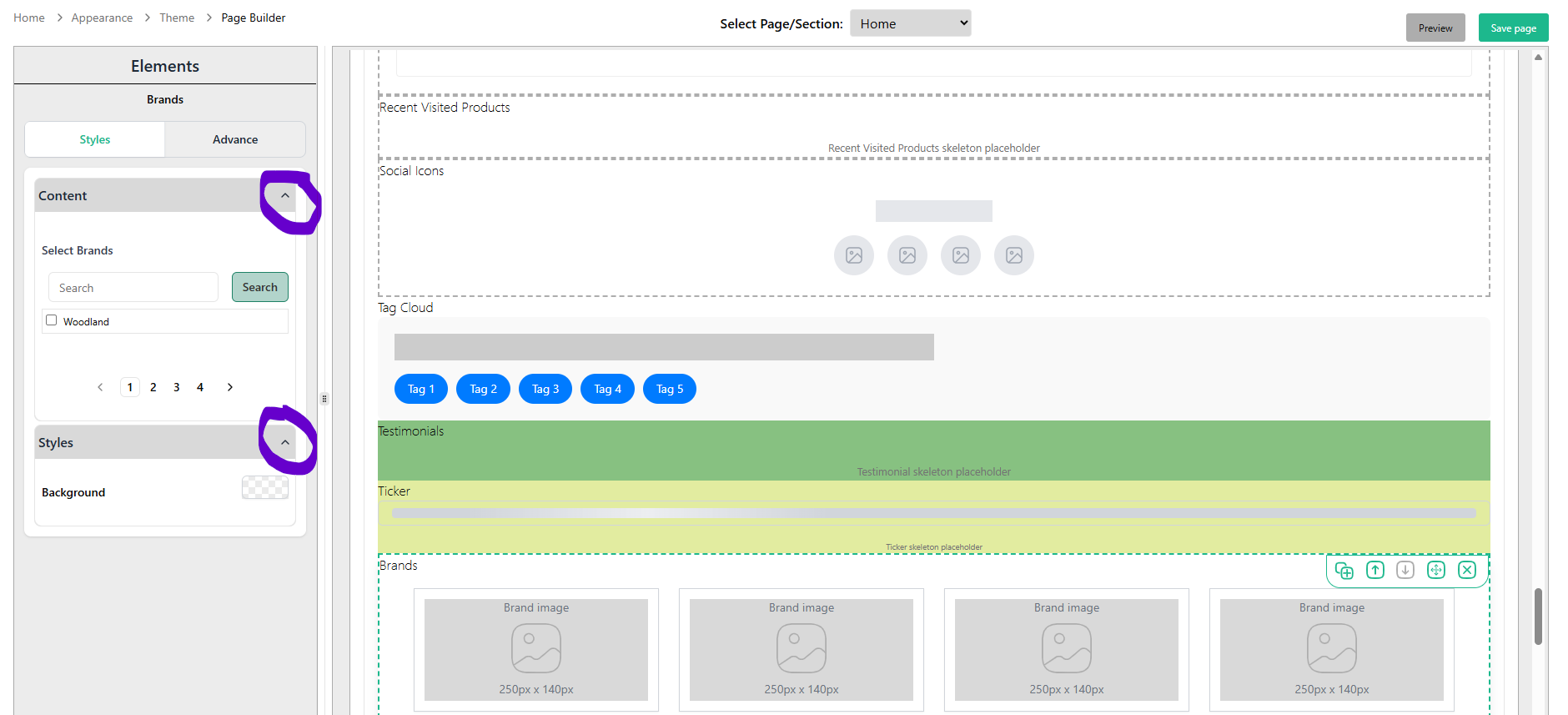The width and height of the screenshot is (1568, 715).
Task: Collapse the Styles section
Action: (x=285, y=442)
